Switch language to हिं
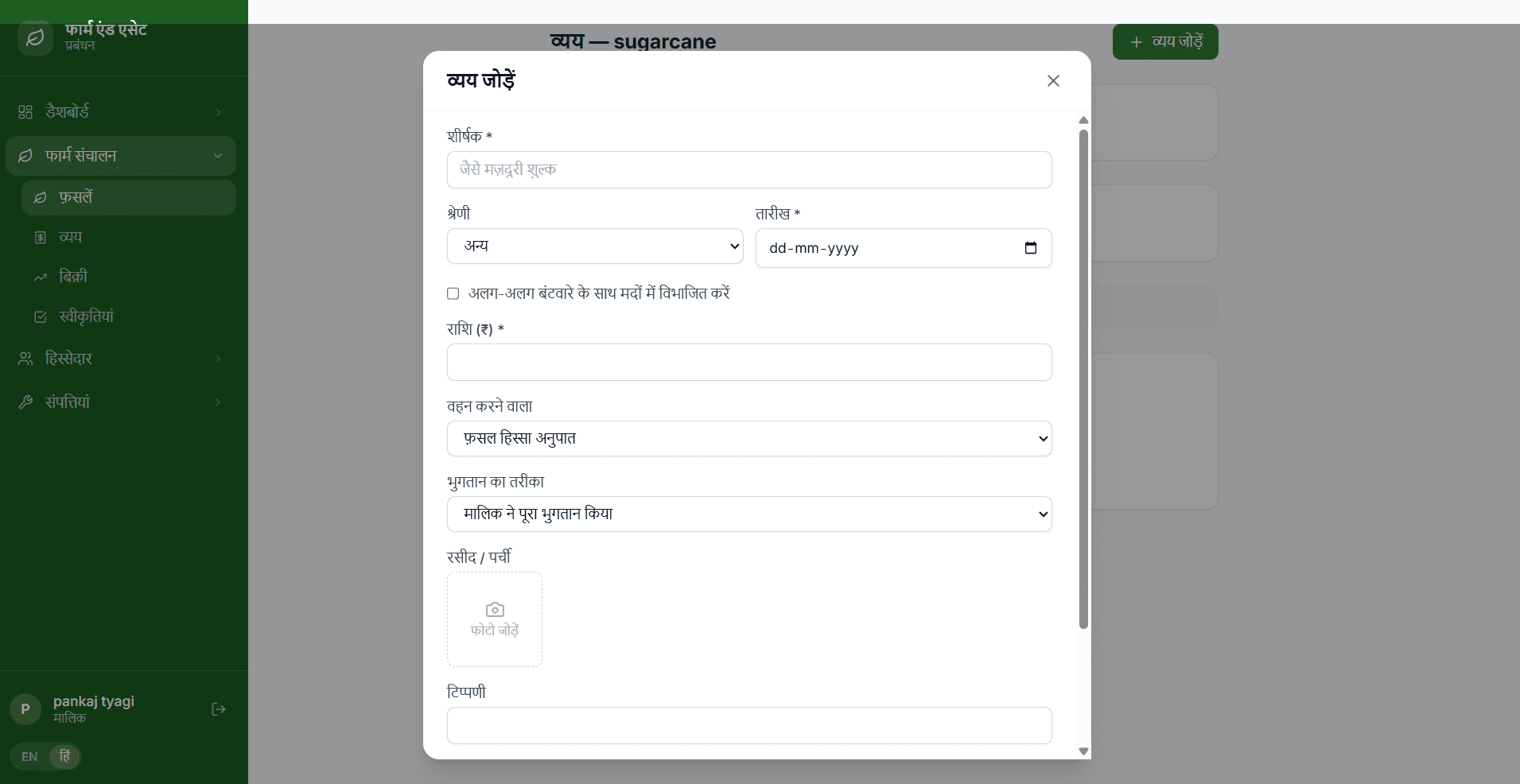This screenshot has height=784, width=1520. coord(64,756)
